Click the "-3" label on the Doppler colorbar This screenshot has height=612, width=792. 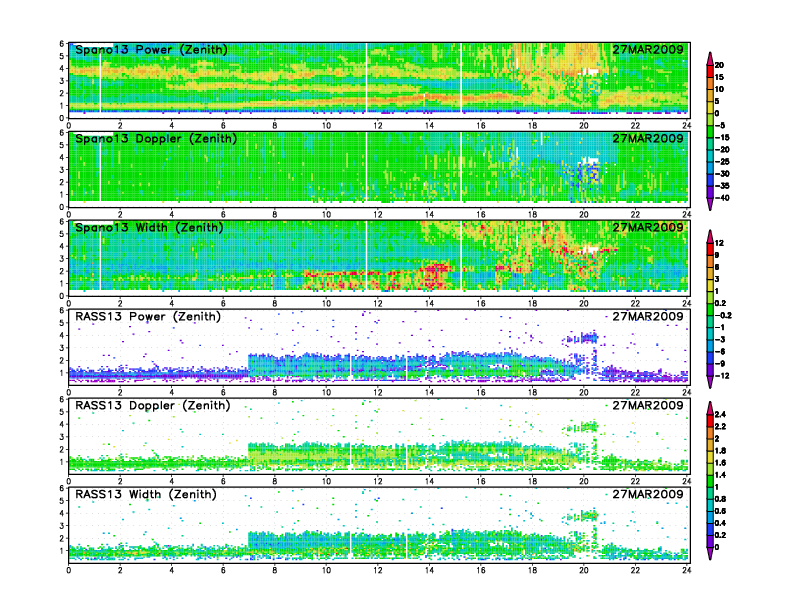[x=720, y=339]
